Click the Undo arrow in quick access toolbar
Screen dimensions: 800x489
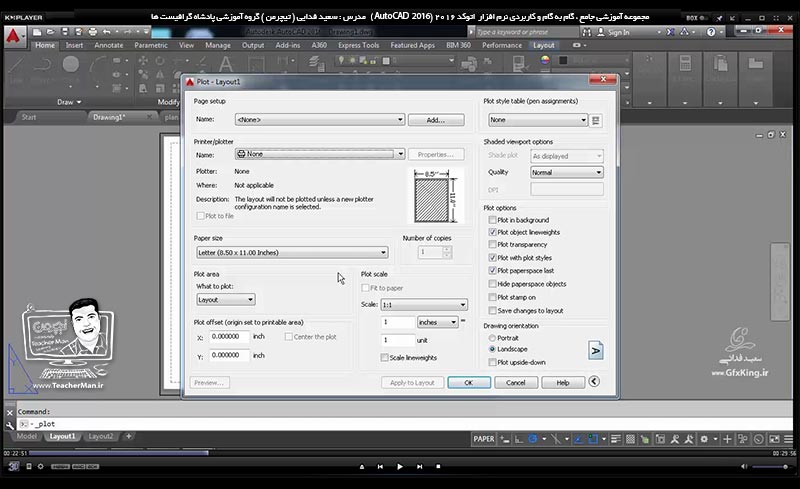pos(107,32)
